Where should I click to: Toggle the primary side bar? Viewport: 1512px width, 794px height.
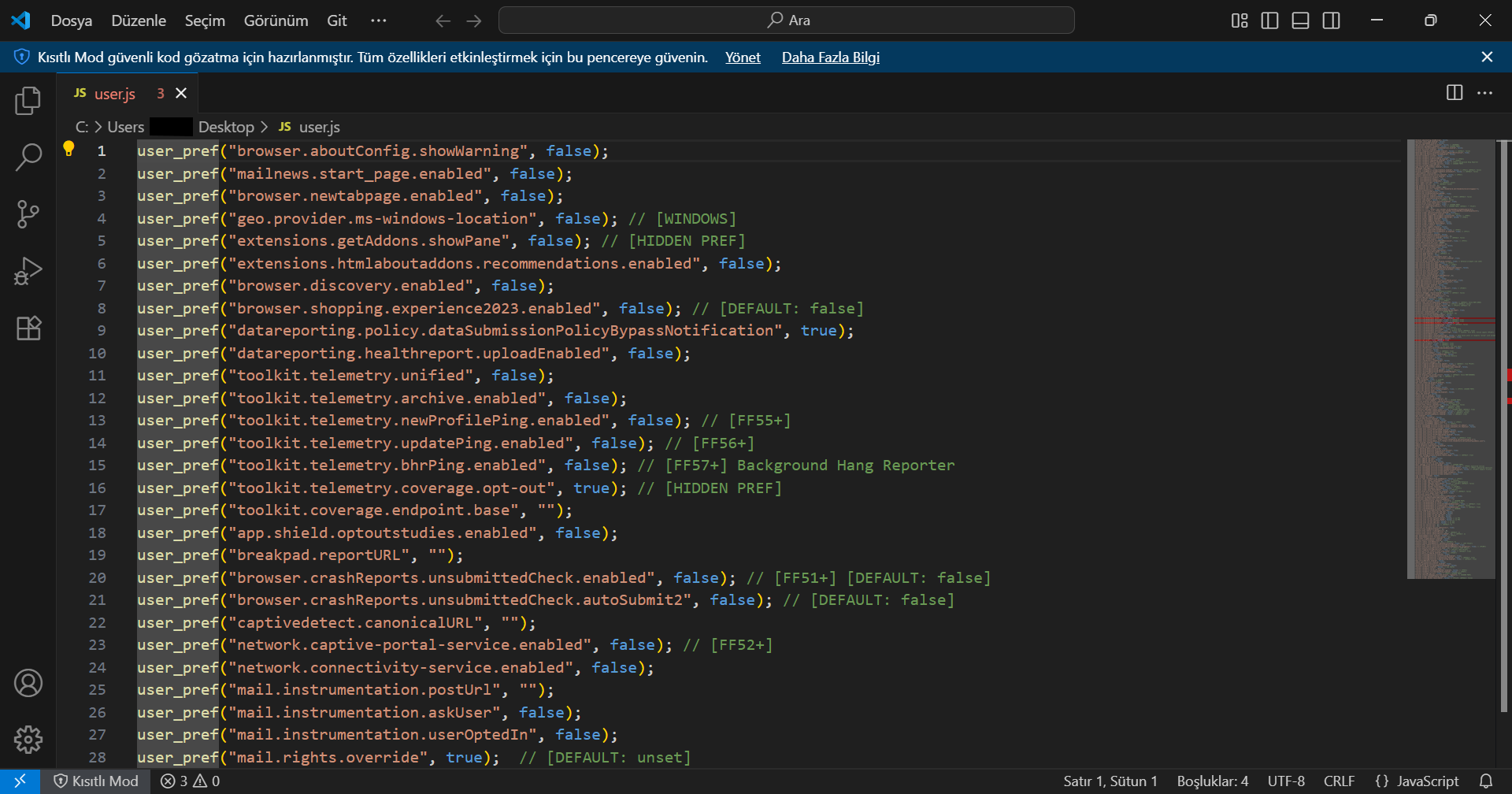pos(1270,20)
